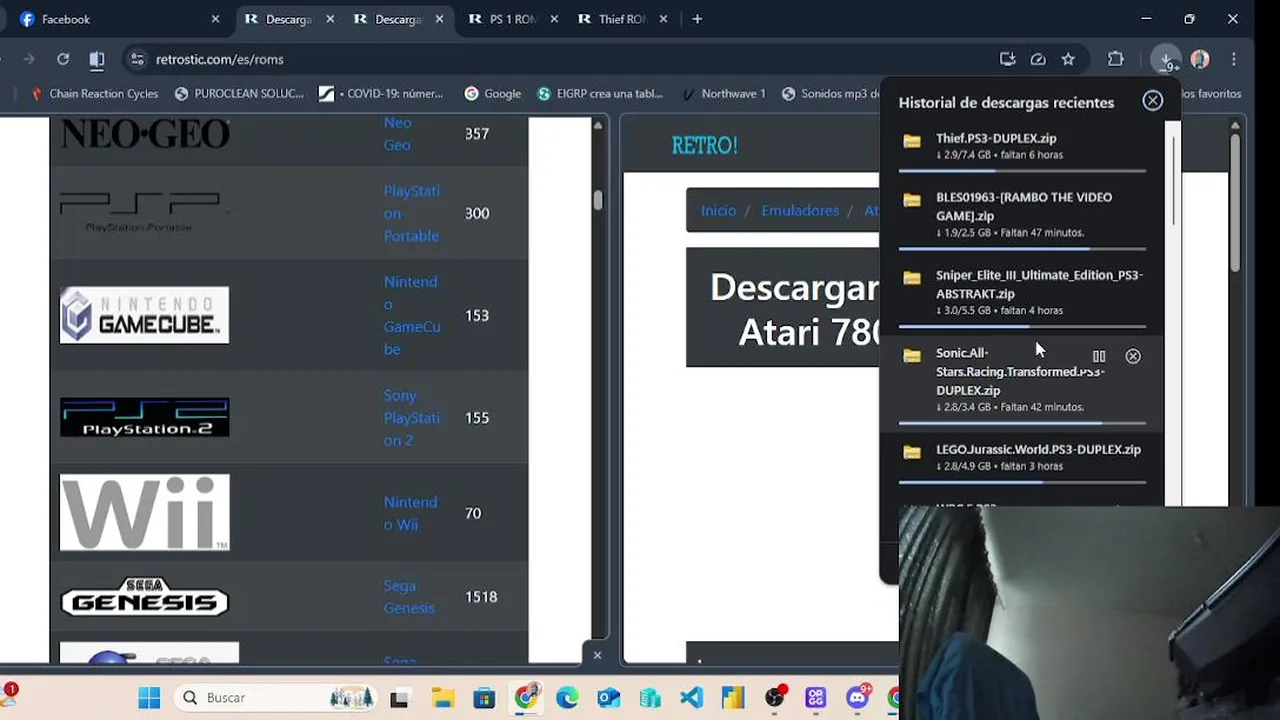1280x720 pixels.
Task: Click the browser downloads toolbar icon
Action: [1166, 60]
